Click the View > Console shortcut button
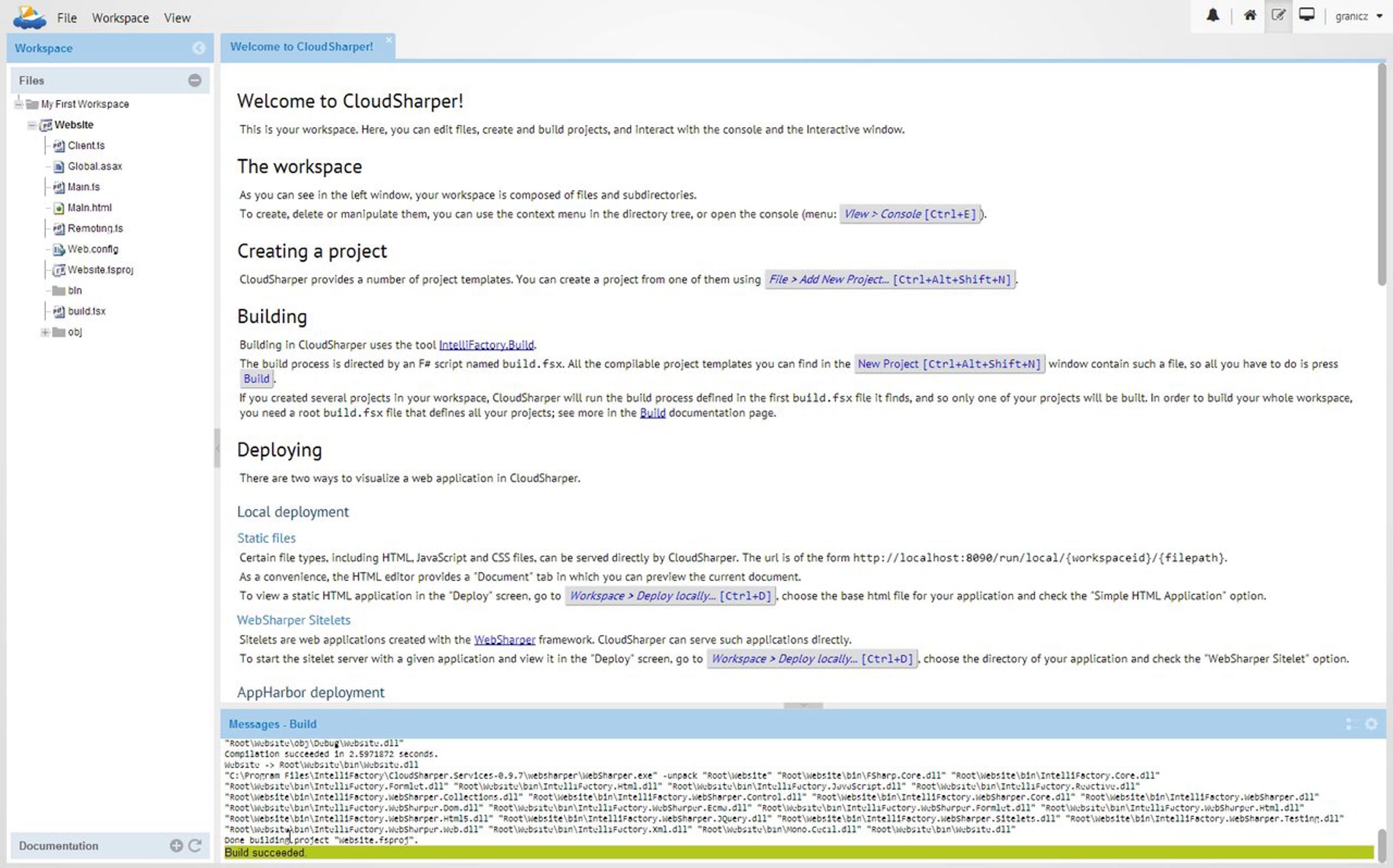Screen dimensions: 1393x868 (910, 214)
